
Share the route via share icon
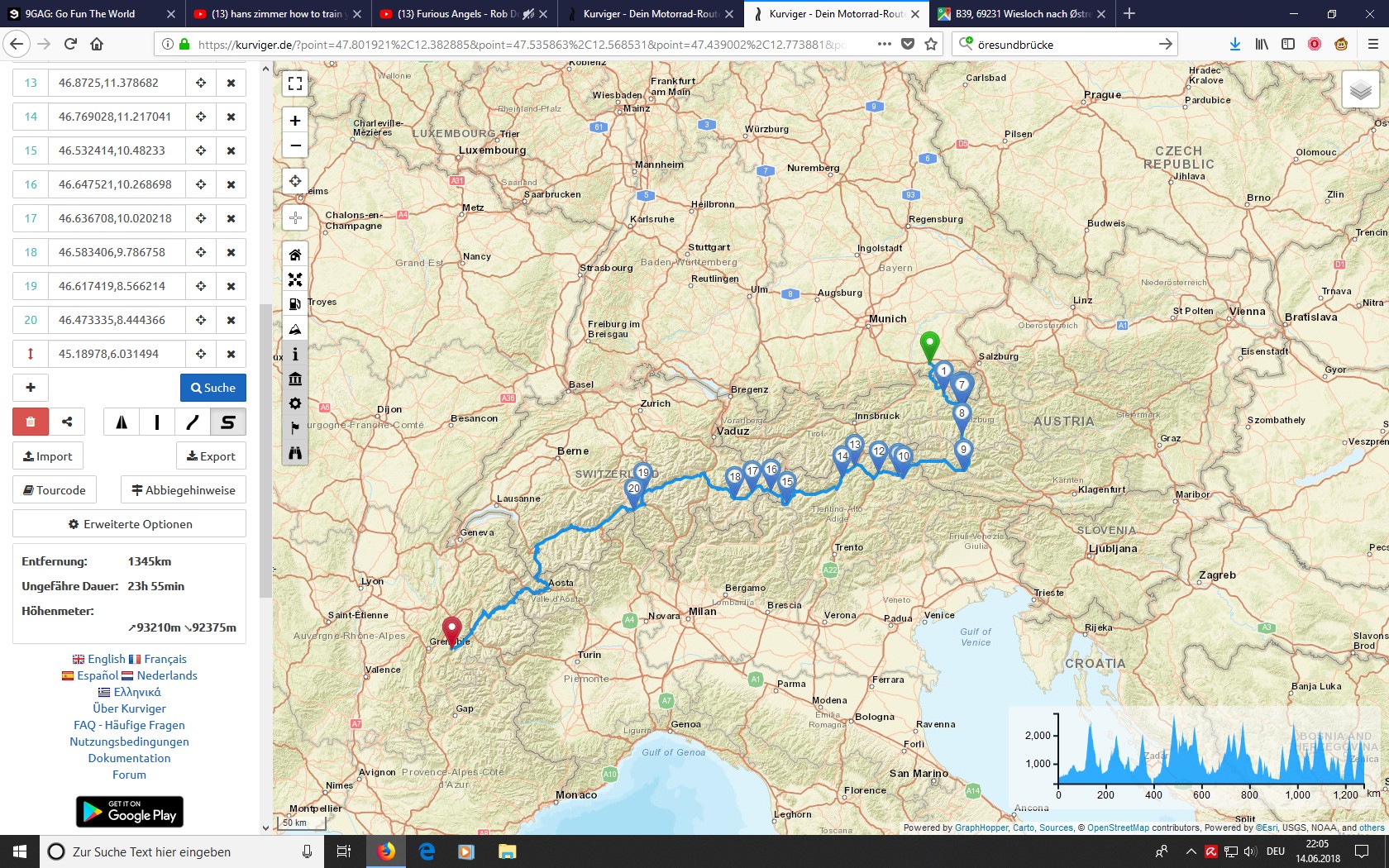[x=67, y=422]
